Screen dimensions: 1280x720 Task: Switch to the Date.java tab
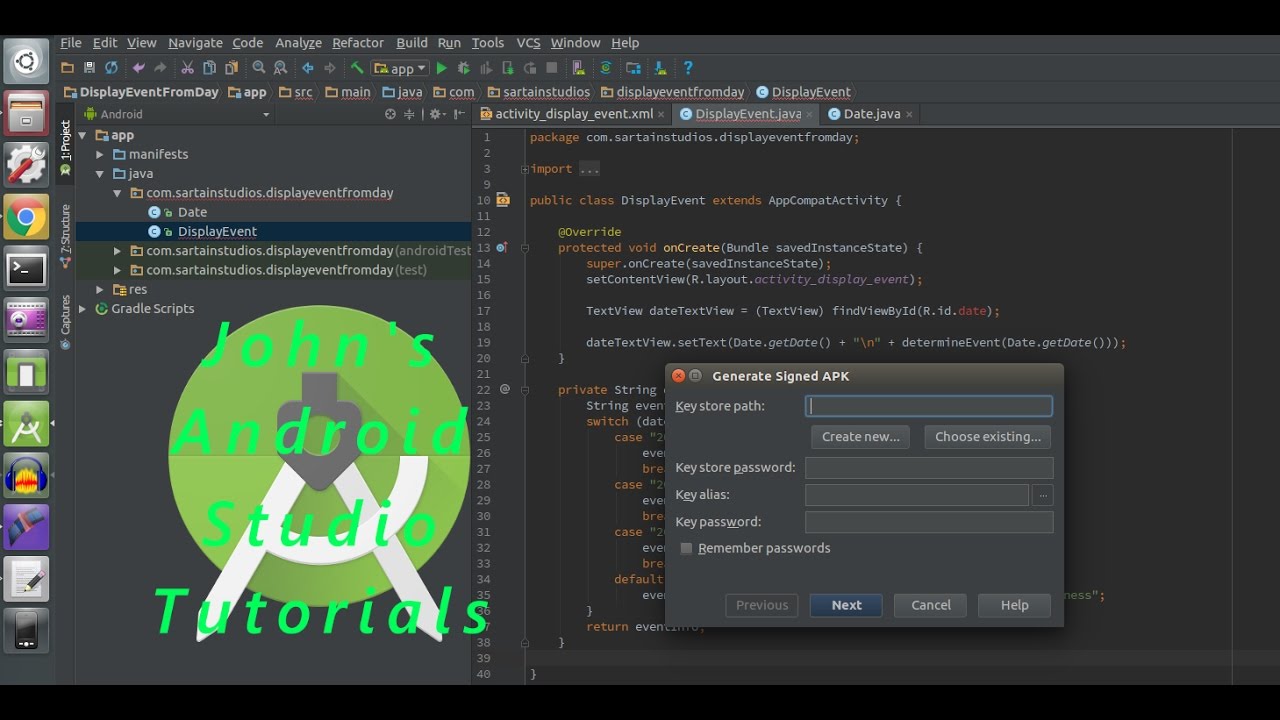872,114
